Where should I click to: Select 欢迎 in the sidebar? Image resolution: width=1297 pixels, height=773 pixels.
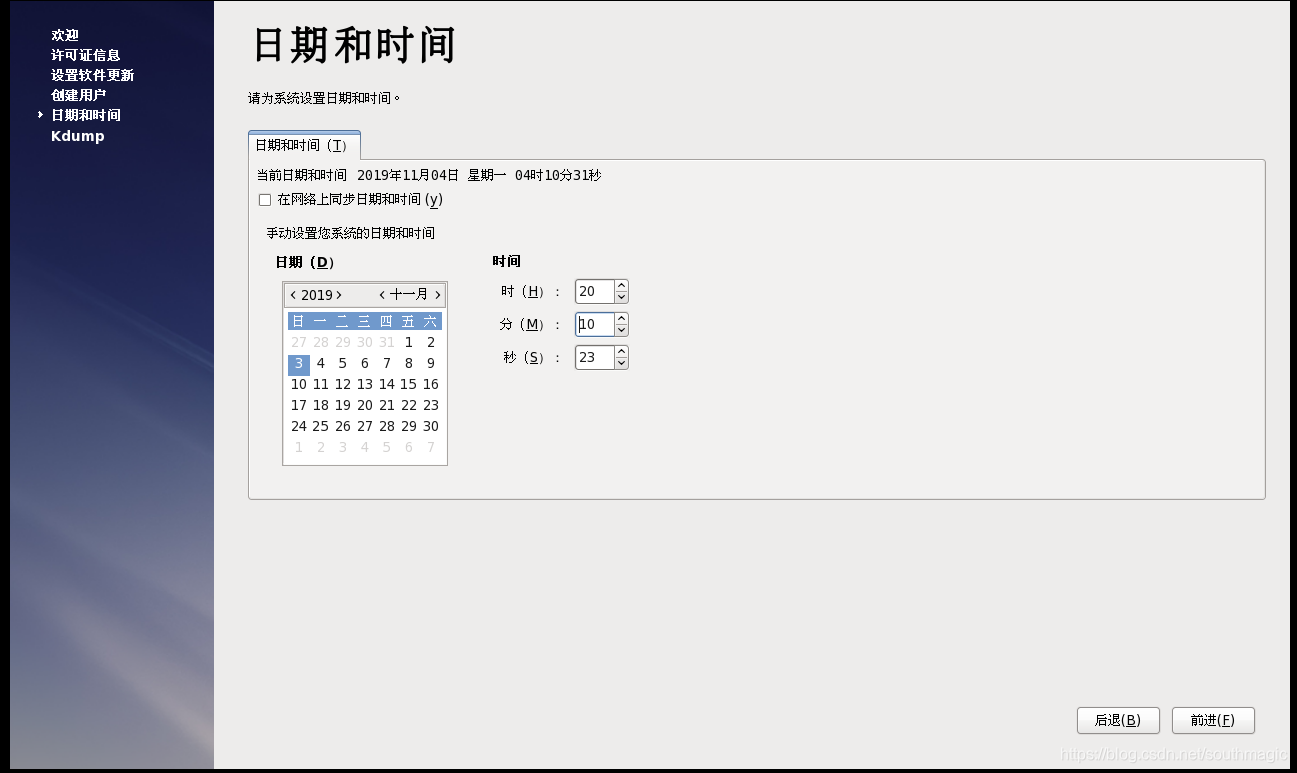[65, 35]
